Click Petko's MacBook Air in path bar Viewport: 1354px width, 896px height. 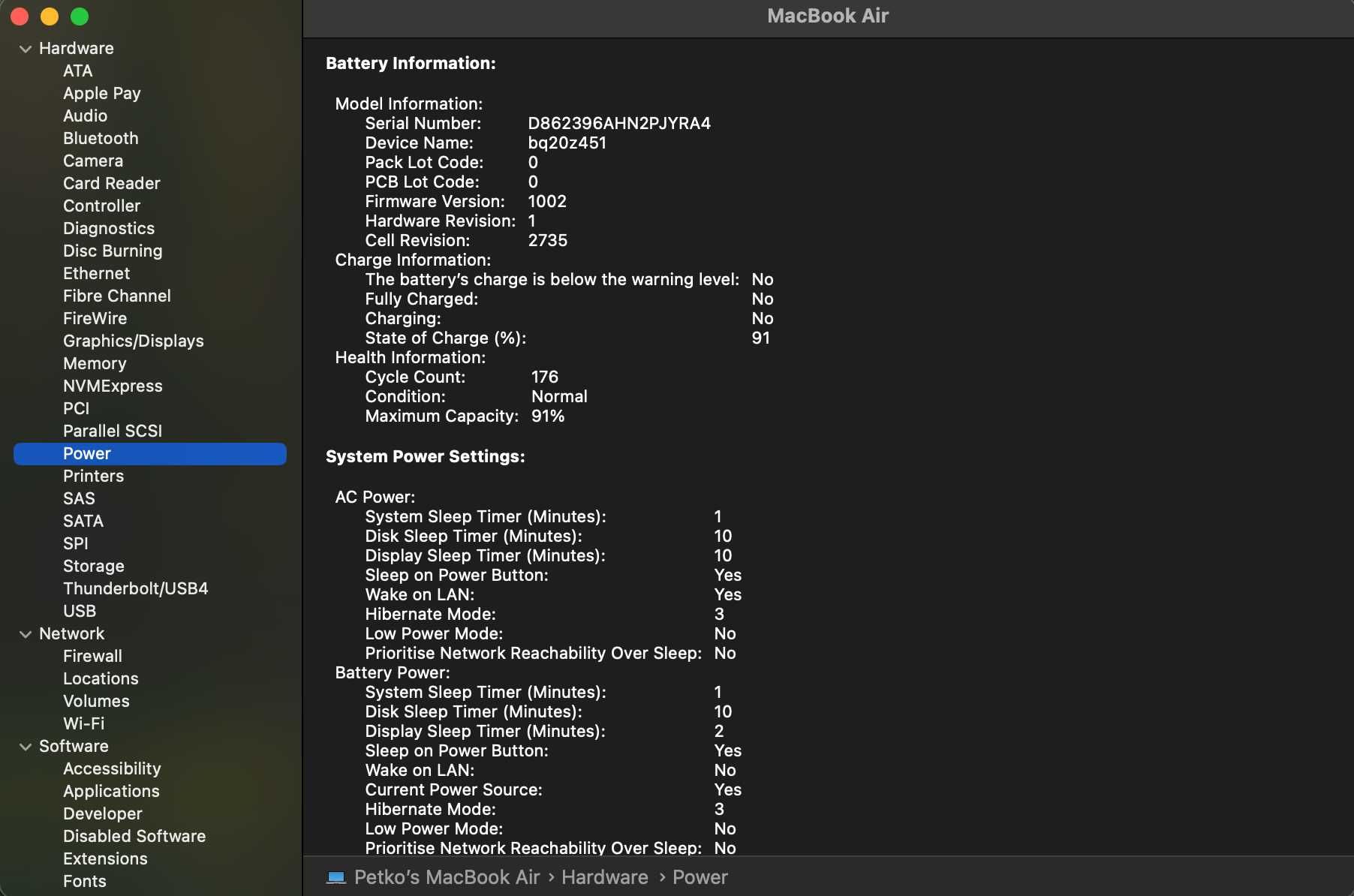click(x=447, y=877)
